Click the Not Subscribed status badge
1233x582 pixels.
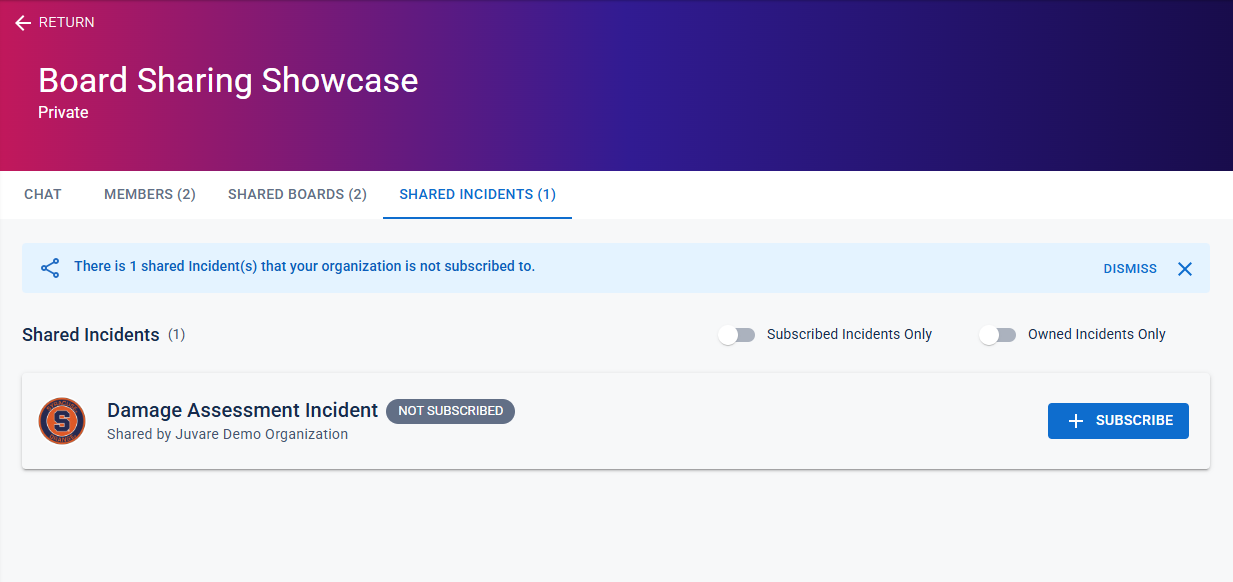click(x=450, y=411)
